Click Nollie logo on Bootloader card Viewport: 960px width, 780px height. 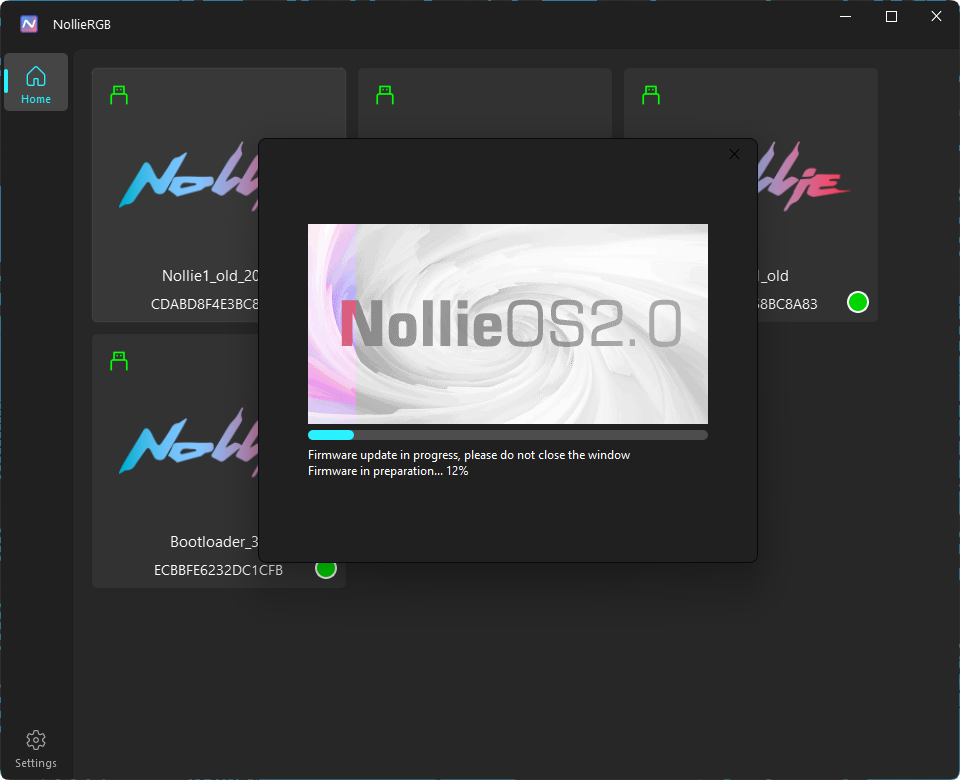[x=189, y=443]
